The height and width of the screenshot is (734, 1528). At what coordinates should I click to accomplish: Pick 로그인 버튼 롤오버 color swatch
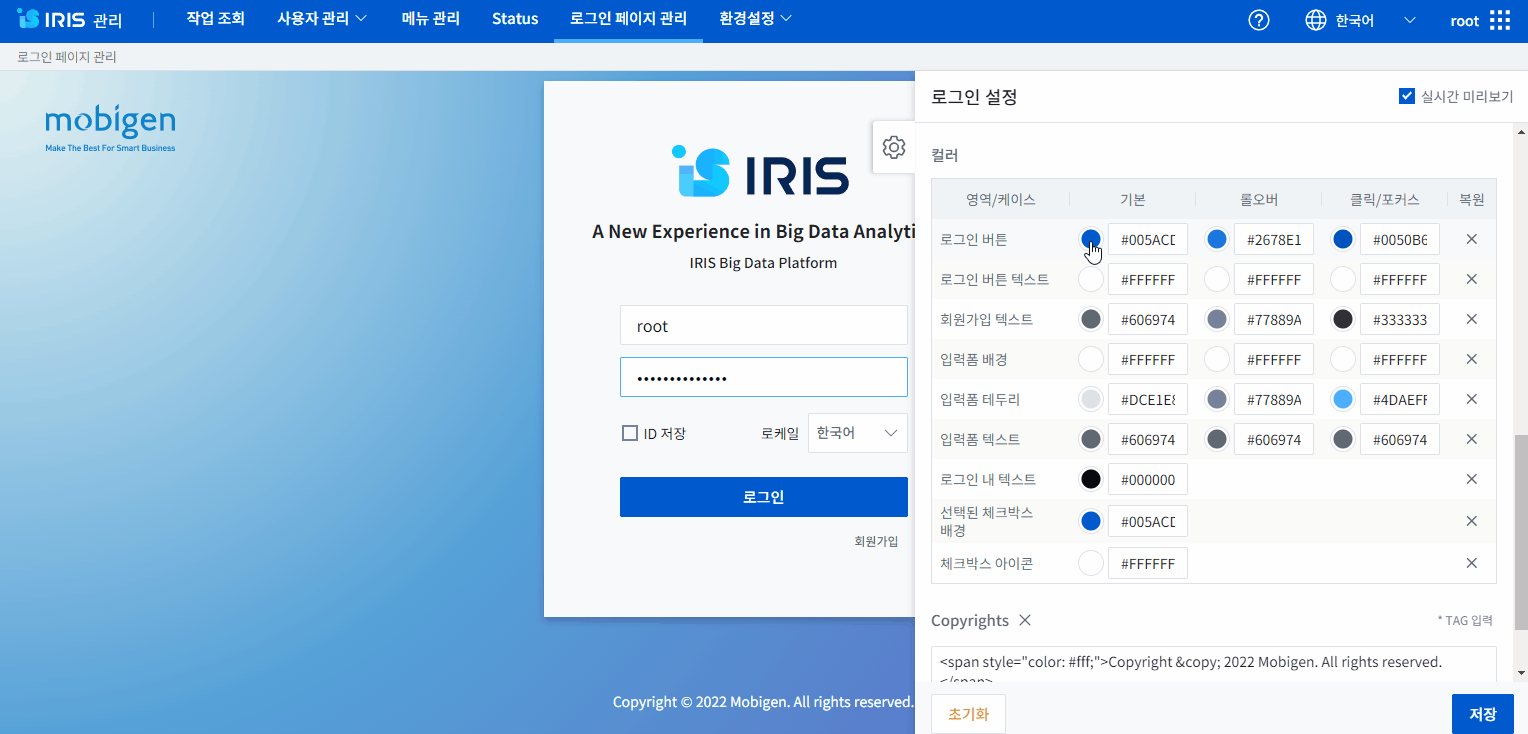[x=1217, y=239]
